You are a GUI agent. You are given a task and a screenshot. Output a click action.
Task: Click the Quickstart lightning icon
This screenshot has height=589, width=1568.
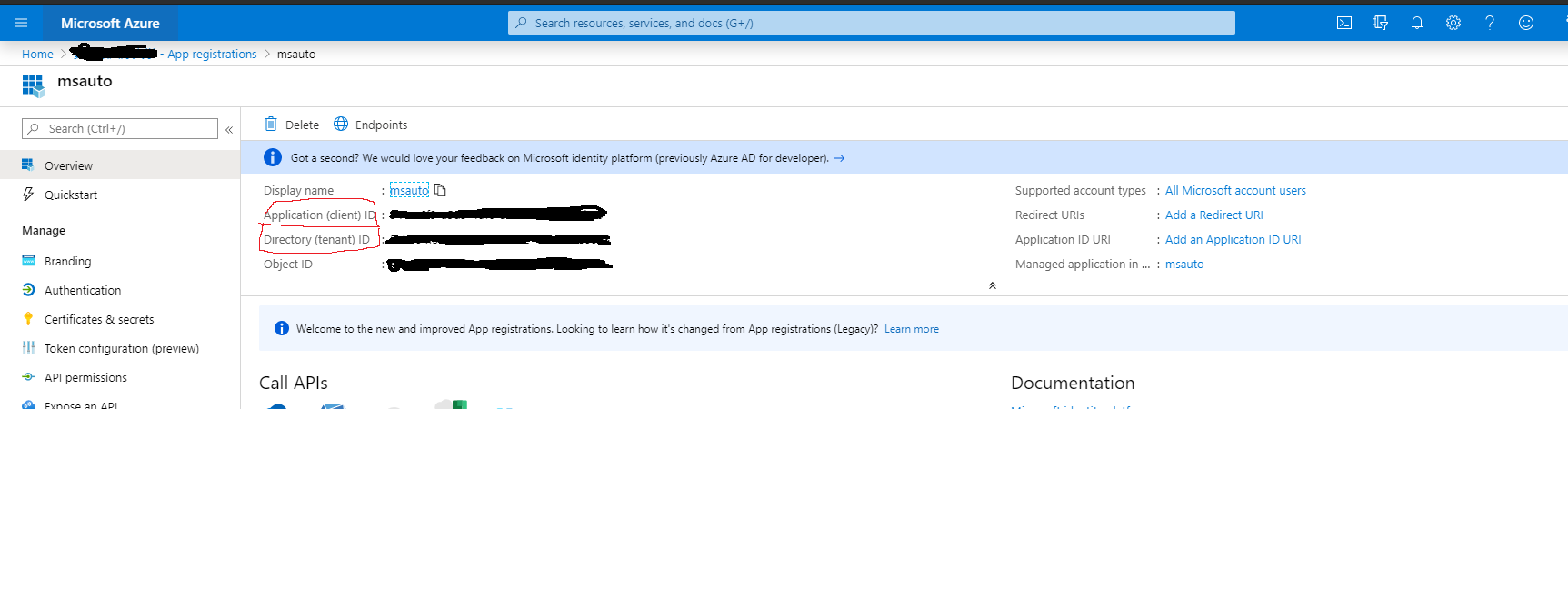pyautogui.click(x=28, y=195)
